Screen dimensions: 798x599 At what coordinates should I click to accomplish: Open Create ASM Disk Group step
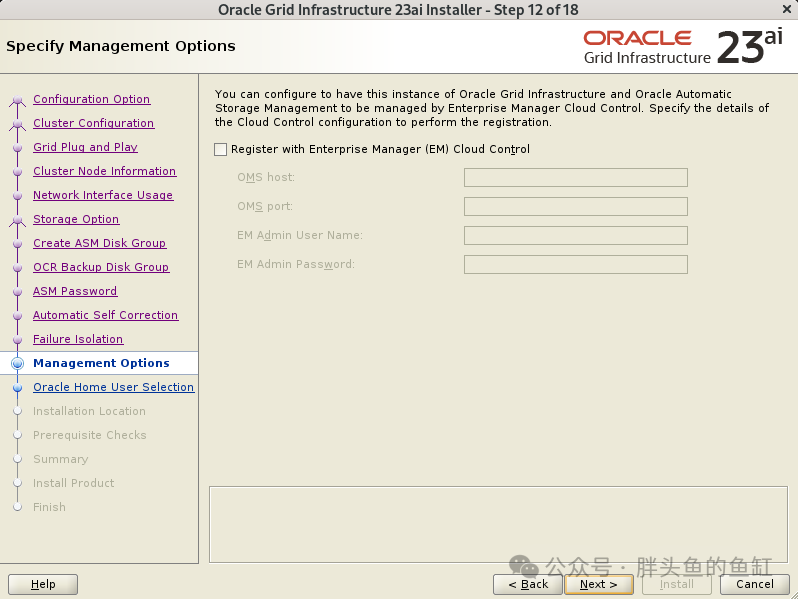(100, 243)
